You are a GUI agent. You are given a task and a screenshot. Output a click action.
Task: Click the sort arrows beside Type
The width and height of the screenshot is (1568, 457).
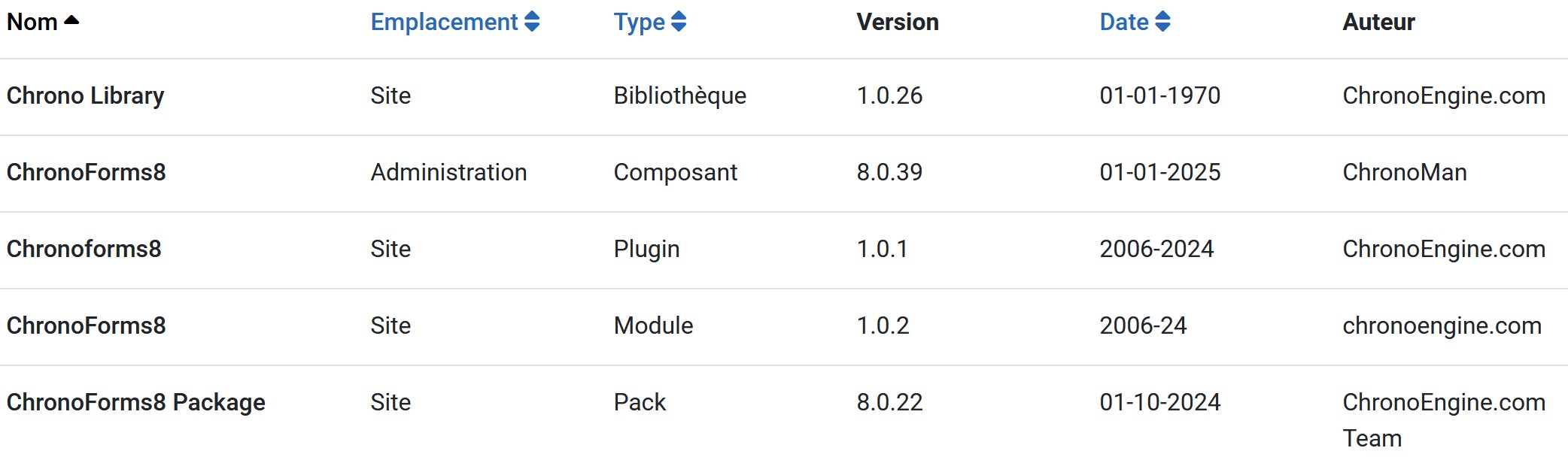pyautogui.click(x=679, y=22)
